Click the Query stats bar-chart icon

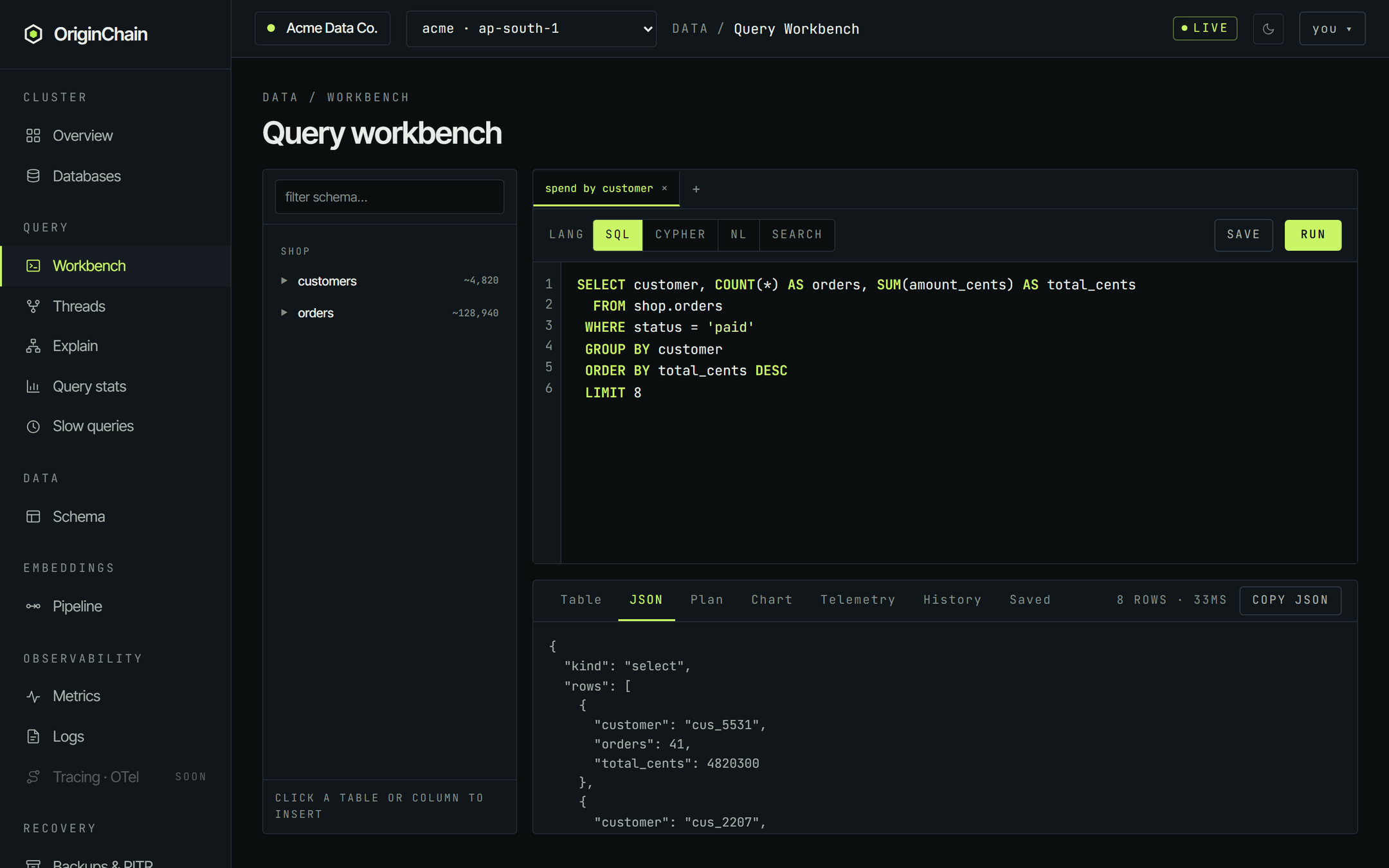[x=33, y=386]
